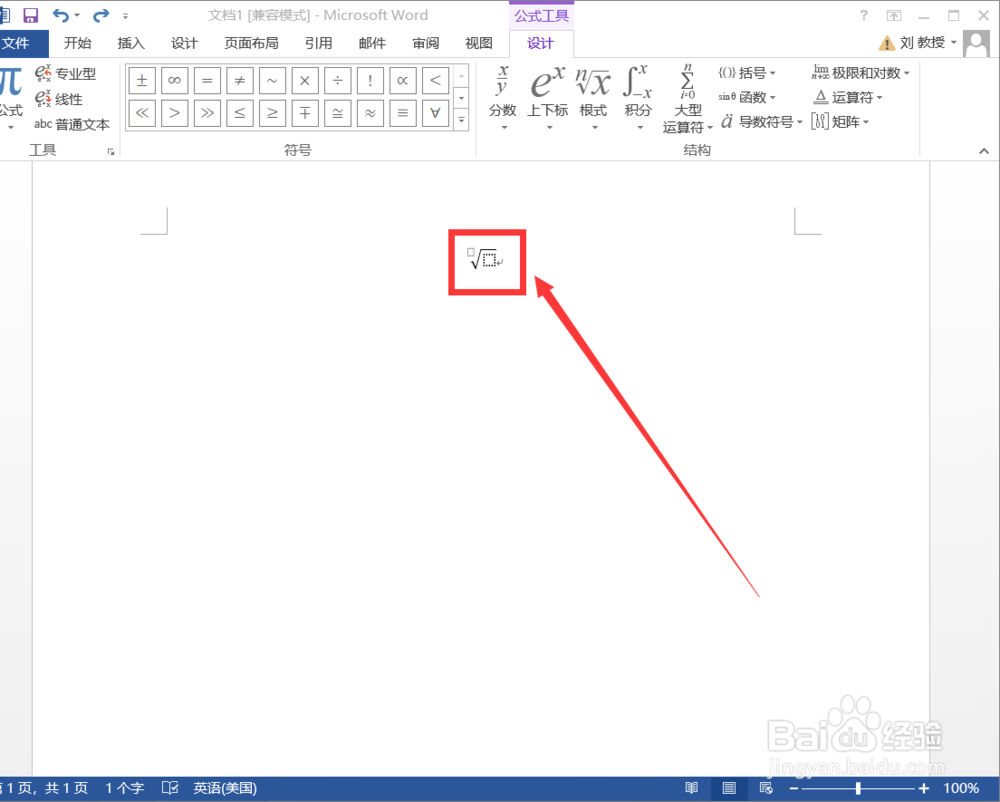Expand the 极限和对数 (Limit and Log) dropdown
Viewport: 1000px width, 802px height.
click(860, 72)
